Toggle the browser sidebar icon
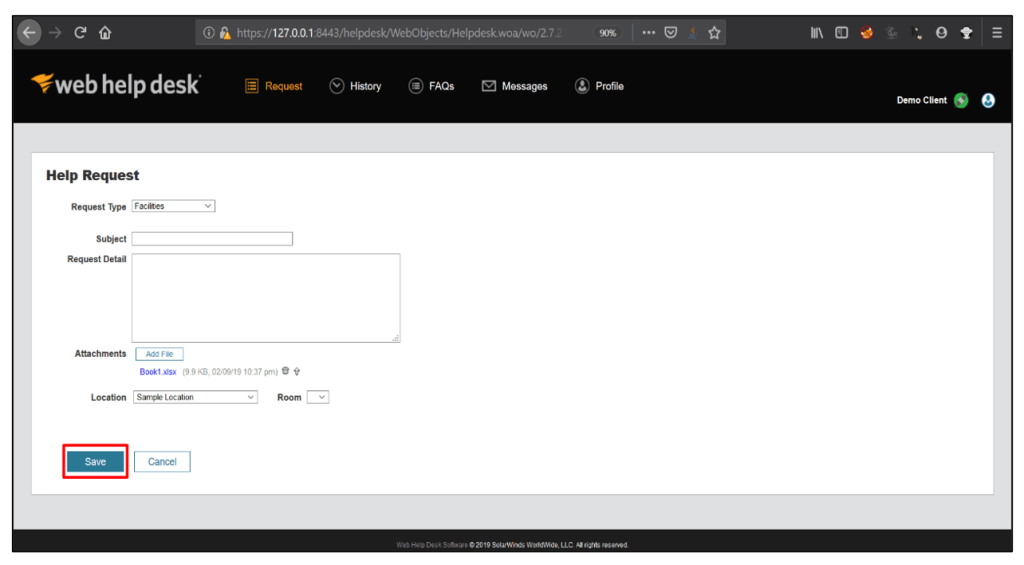This screenshot has width=1024, height=565. pyautogui.click(x=842, y=33)
